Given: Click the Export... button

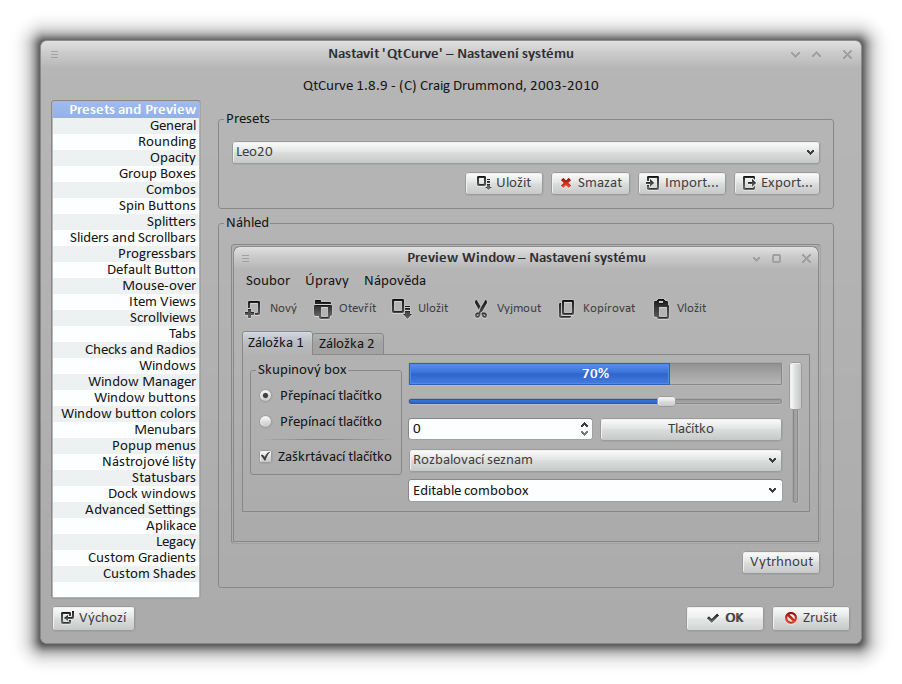Looking at the screenshot, I should pyautogui.click(x=777, y=183).
